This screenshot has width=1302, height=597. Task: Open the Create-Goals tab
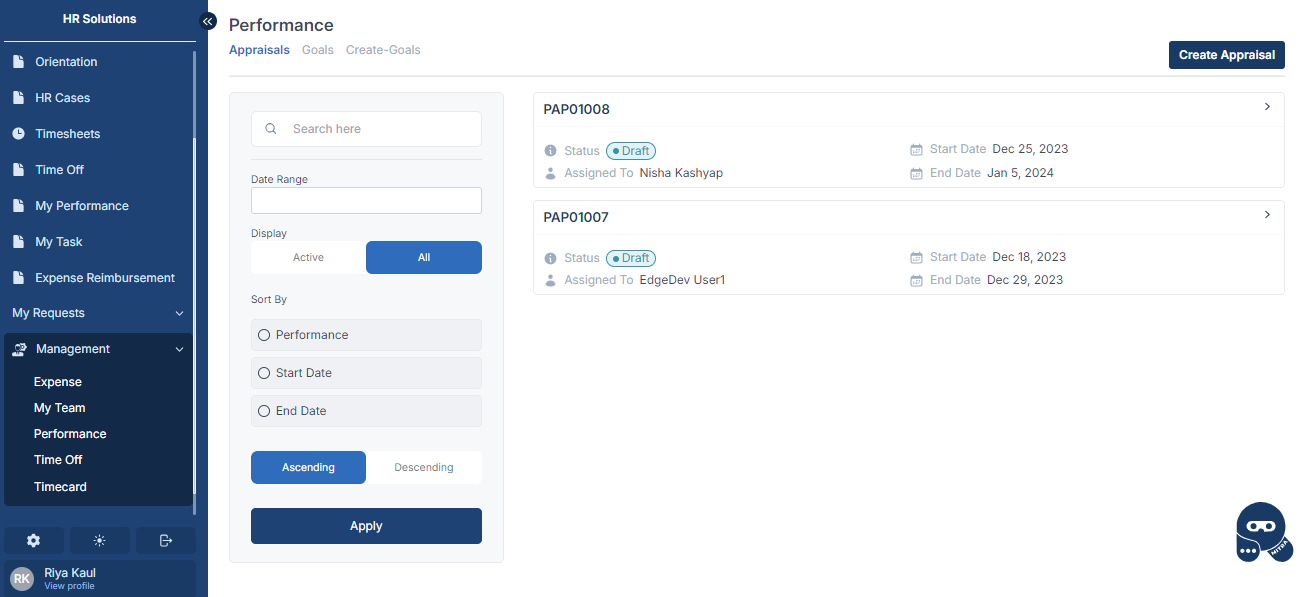pyautogui.click(x=383, y=50)
